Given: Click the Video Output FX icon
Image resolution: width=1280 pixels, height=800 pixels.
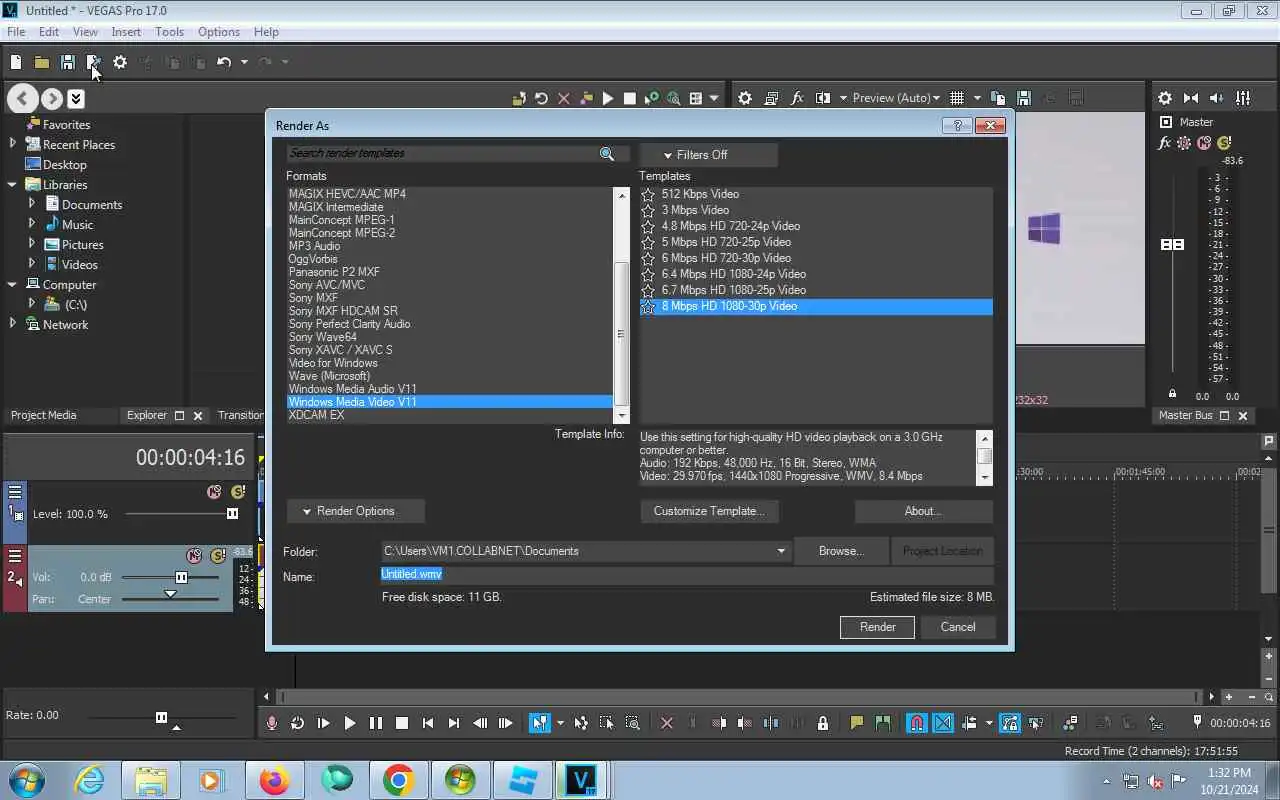Looking at the screenshot, I should pyautogui.click(x=797, y=98).
